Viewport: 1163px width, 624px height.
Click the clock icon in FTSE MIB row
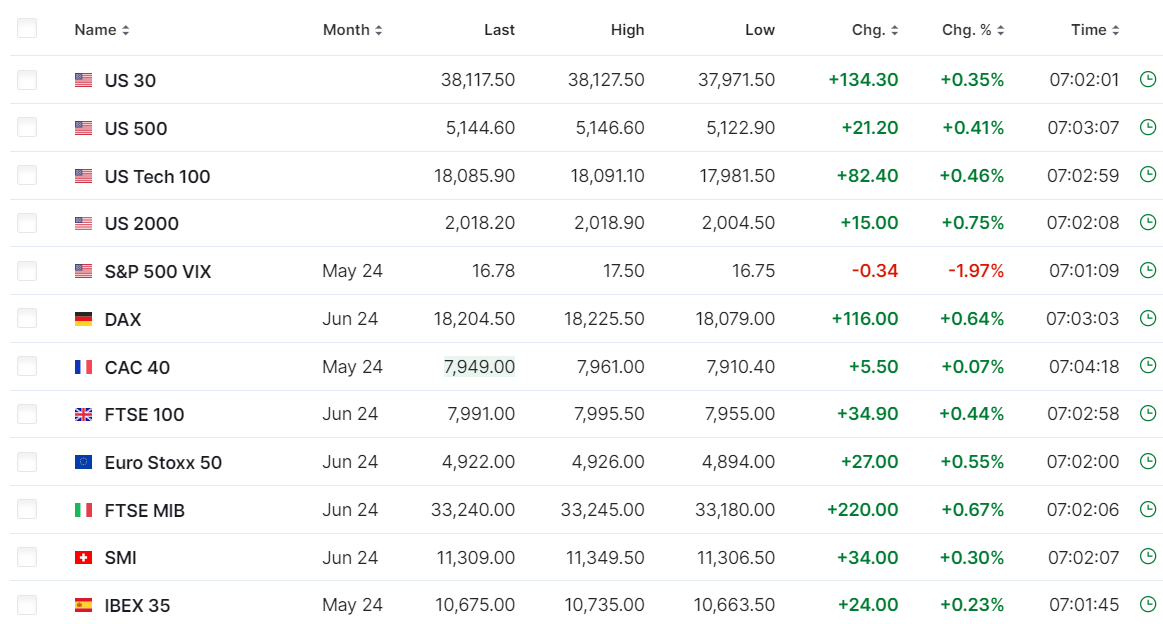[x=1147, y=509]
